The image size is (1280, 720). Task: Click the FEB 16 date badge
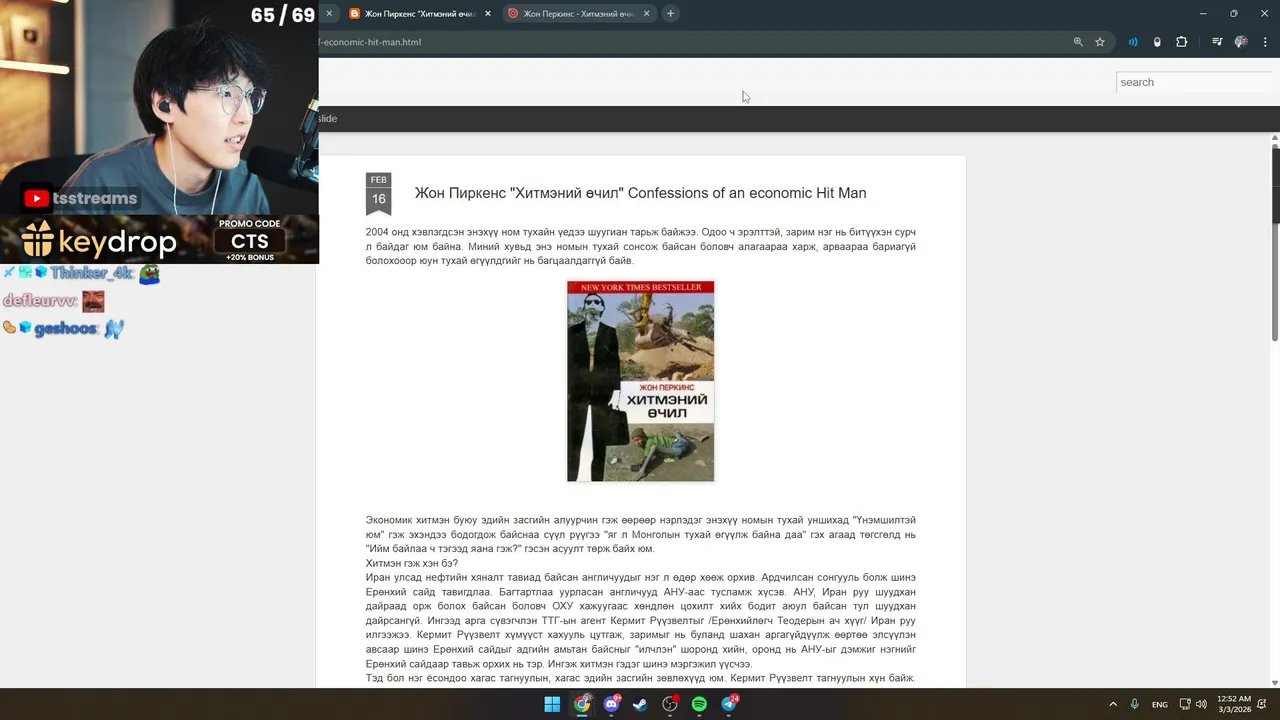click(x=378, y=193)
